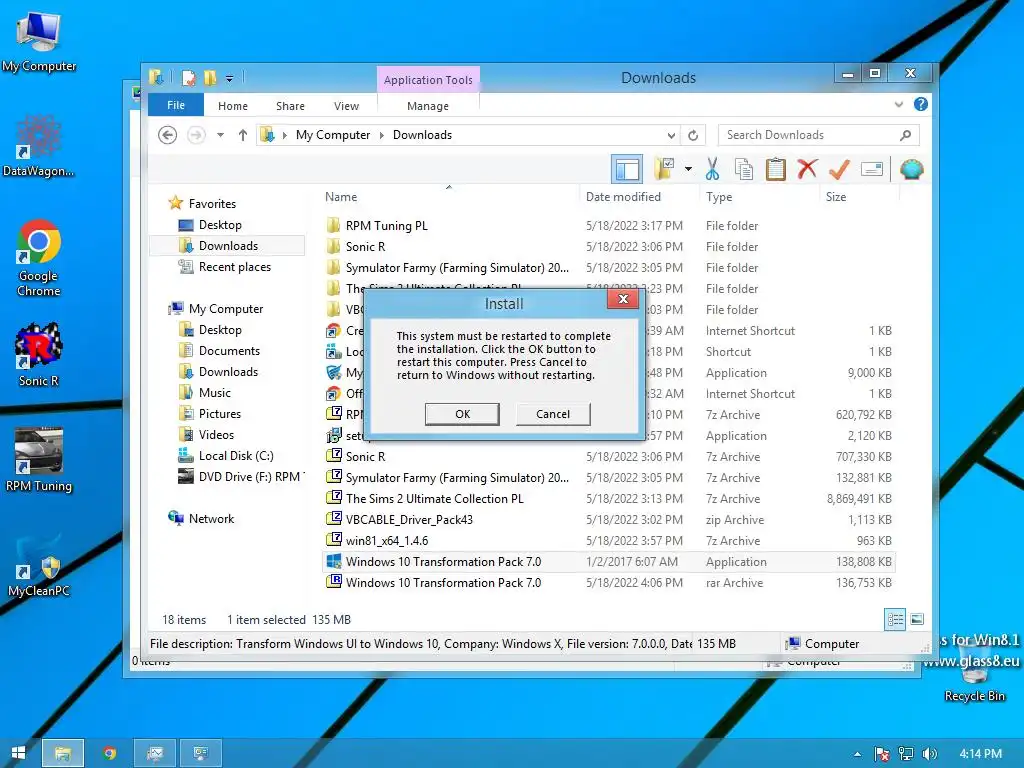Image resolution: width=1024 pixels, height=768 pixels.
Task: Select the Sonic R folder row
Action: [x=609, y=247]
